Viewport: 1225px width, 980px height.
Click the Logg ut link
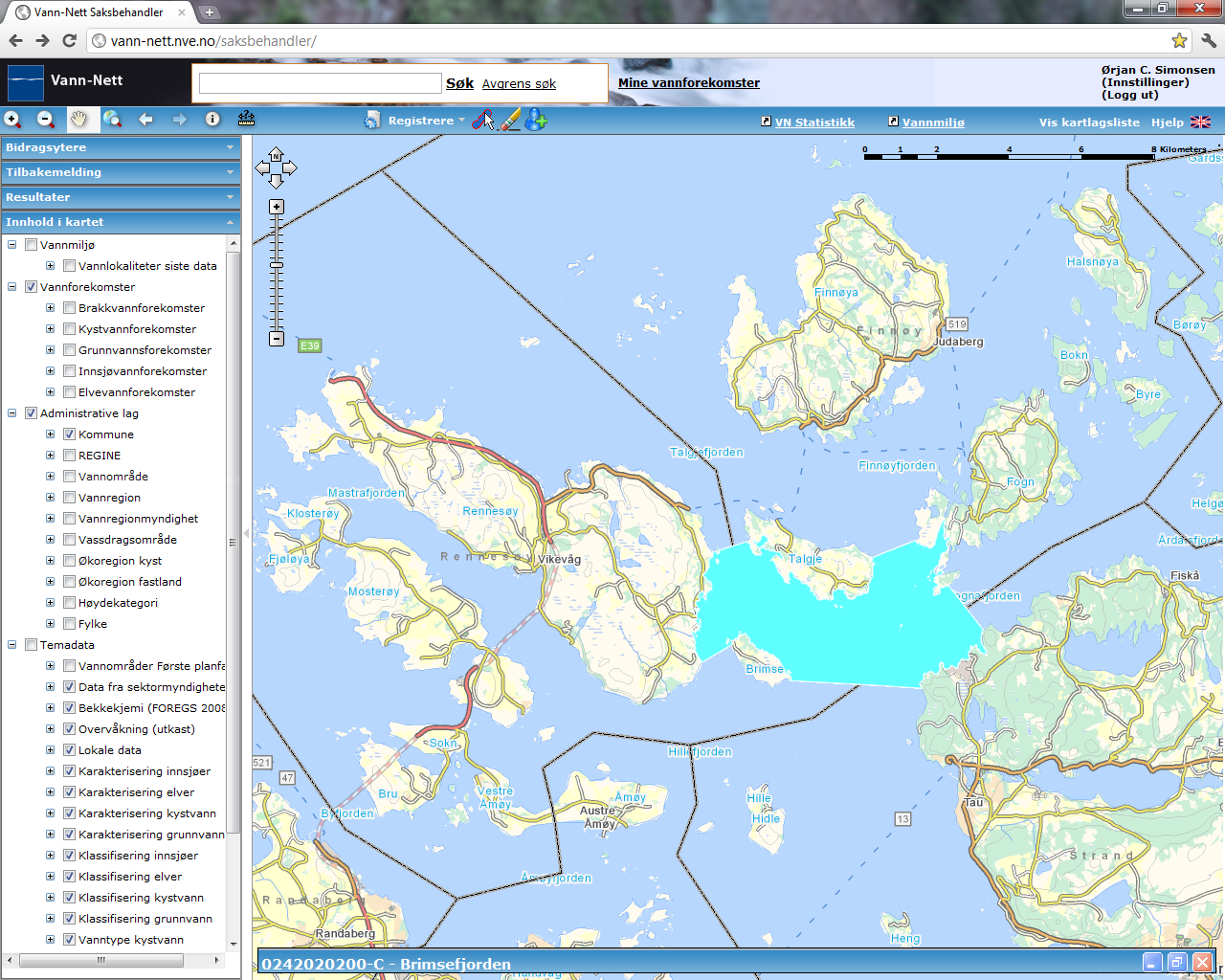(x=1130, y=95)
